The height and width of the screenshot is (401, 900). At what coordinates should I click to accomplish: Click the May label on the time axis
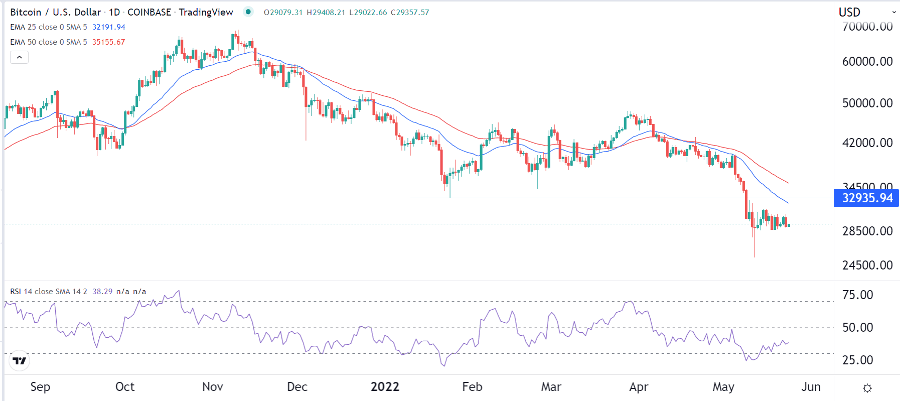point(723,387)
